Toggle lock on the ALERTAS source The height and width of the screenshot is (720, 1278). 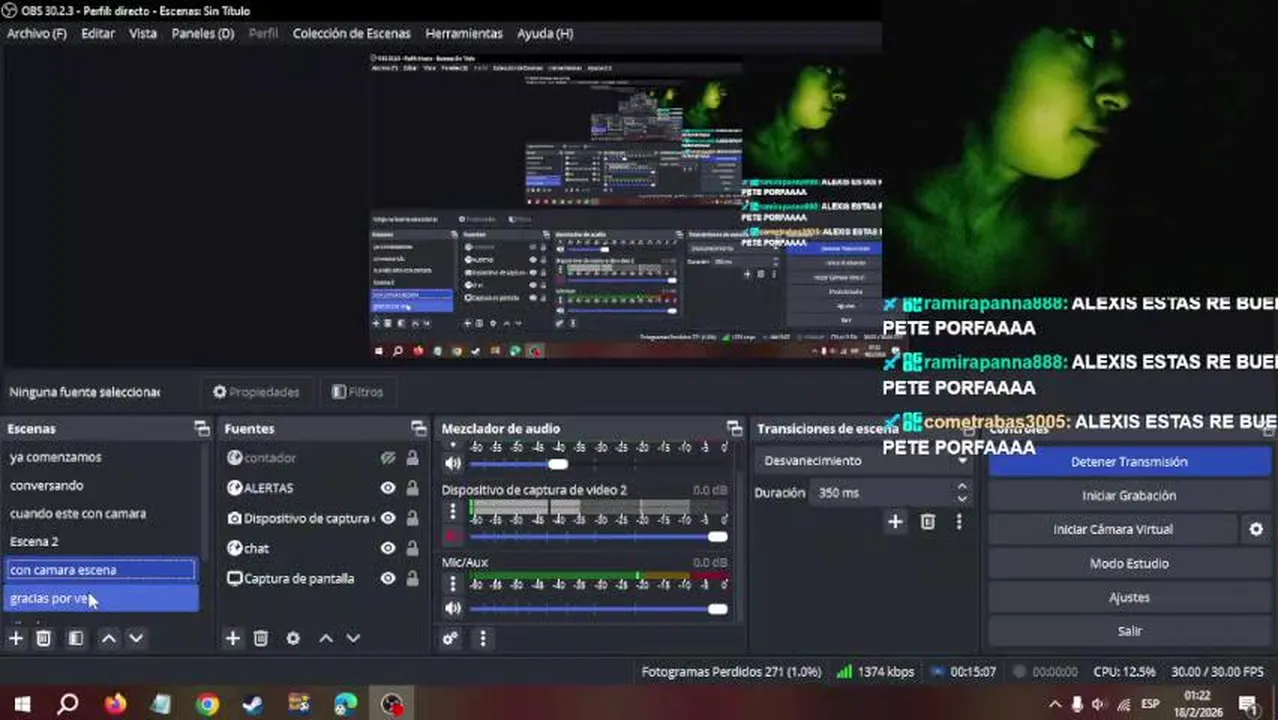[x=412, y=488]
